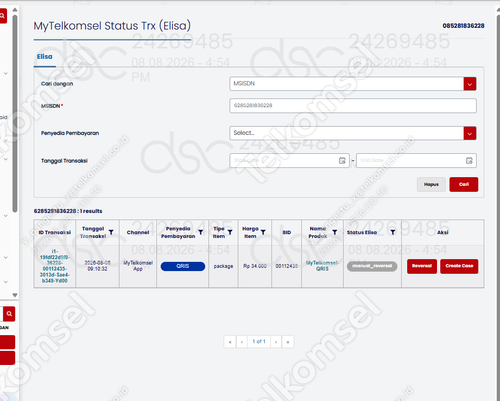This screenshot has width=500, height=401.
Task: Open the MyTelkomsel-QRIS product link
Action: point(322,266)
